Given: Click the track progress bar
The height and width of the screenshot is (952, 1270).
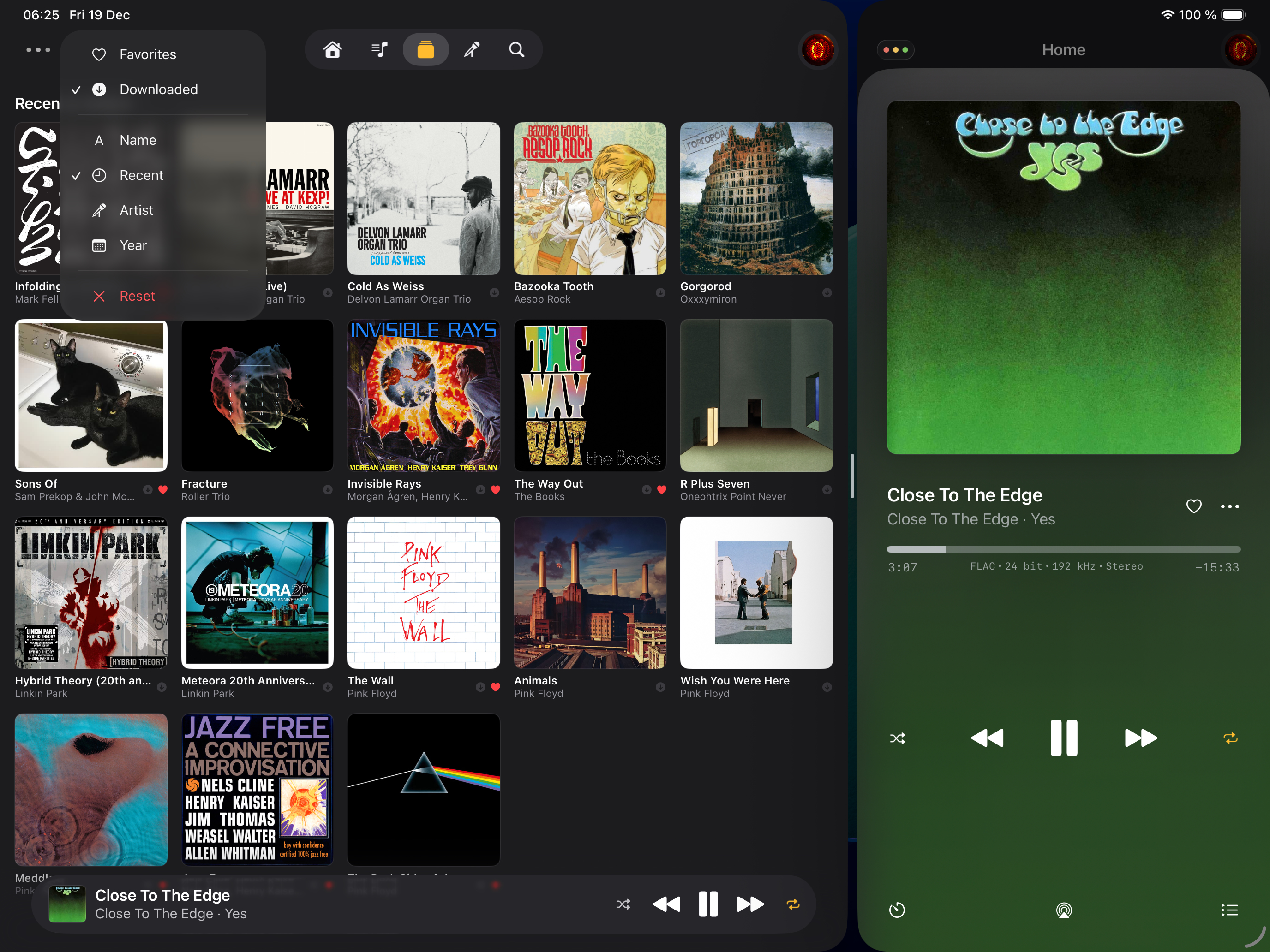Looking at the screenshot, I should tap(1063, 549).
